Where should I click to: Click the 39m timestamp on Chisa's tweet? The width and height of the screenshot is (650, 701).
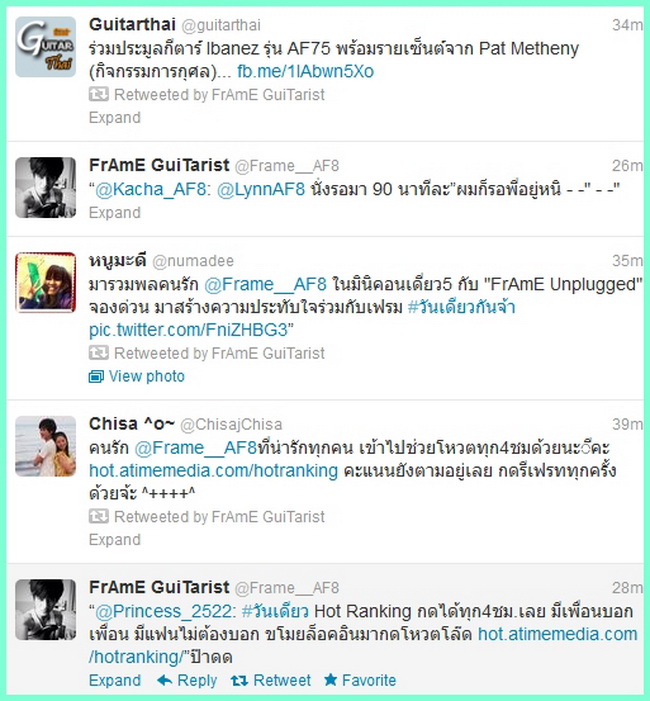627,424
